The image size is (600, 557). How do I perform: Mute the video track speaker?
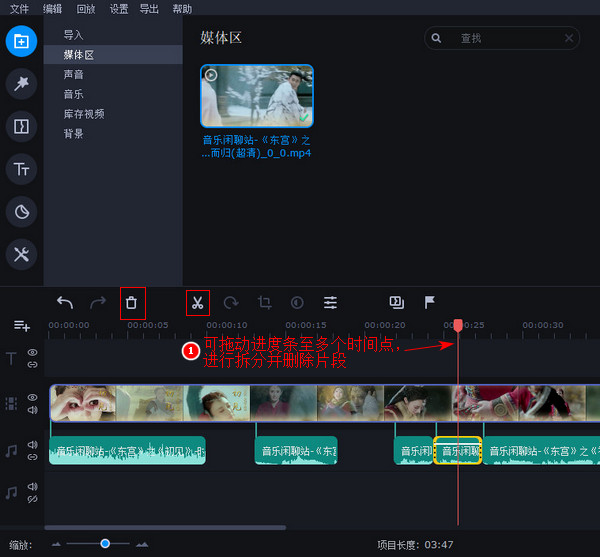tap(33, 410)
